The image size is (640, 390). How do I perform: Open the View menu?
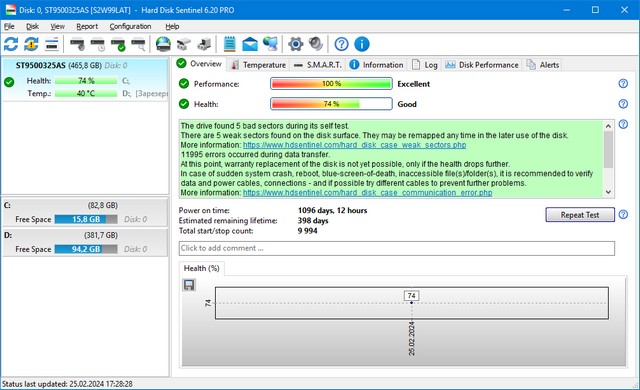point(58,27)
